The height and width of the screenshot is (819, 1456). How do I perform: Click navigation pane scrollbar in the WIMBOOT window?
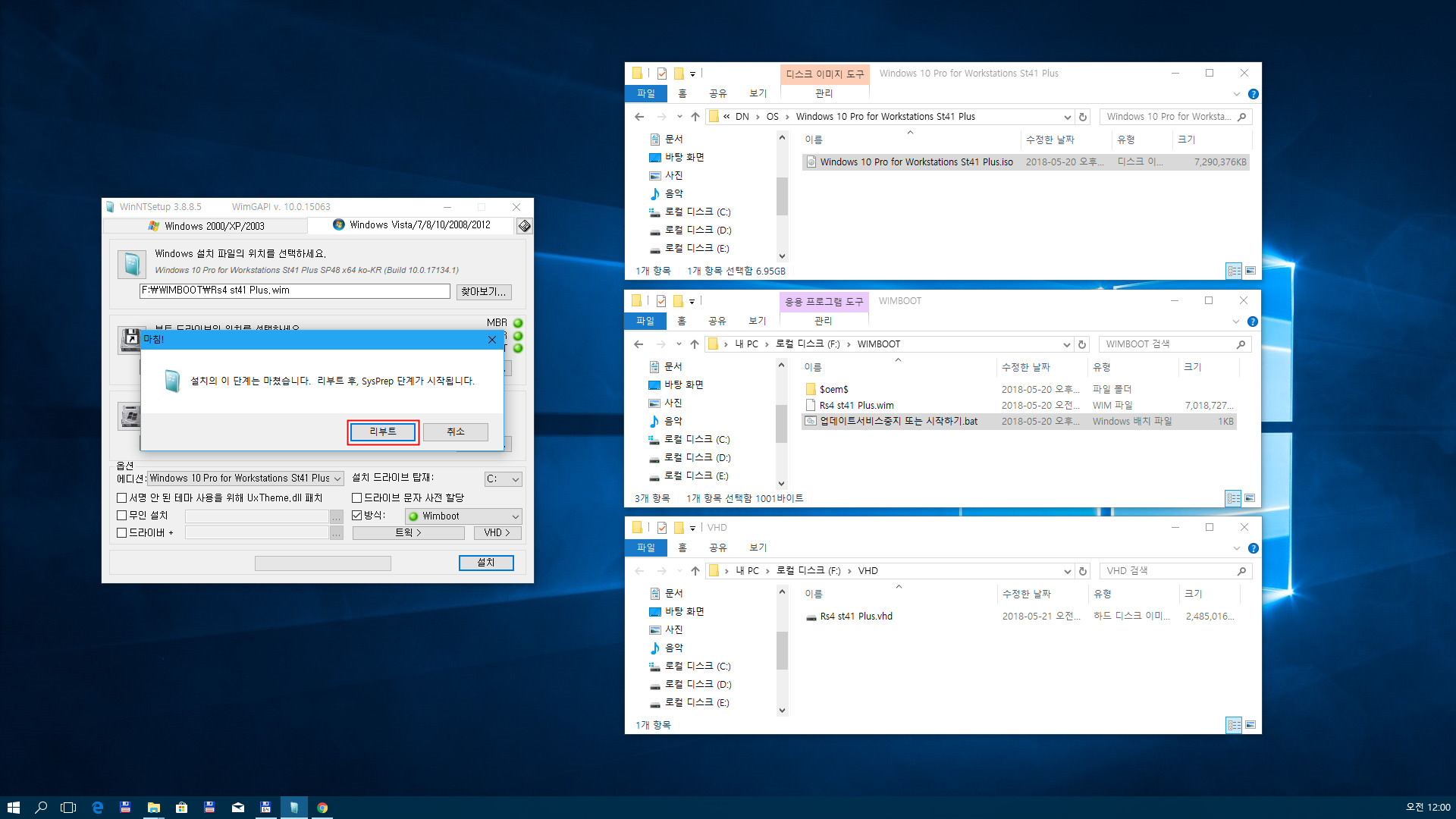[782, 424]
